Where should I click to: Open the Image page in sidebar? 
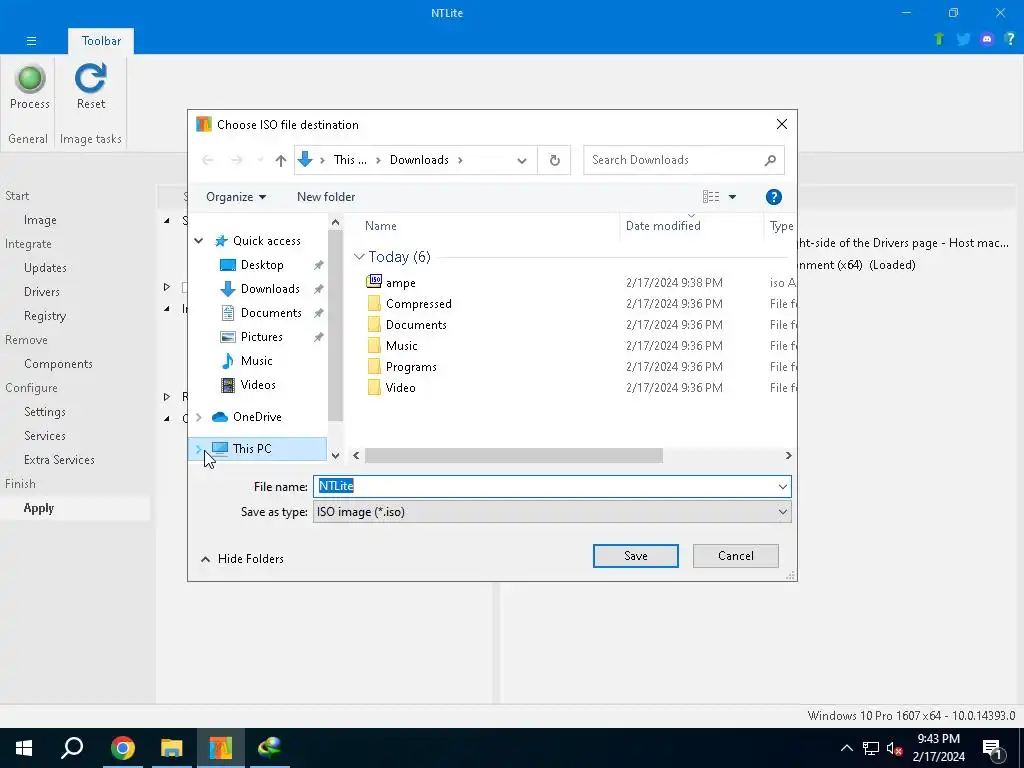[x=40, y=220]
